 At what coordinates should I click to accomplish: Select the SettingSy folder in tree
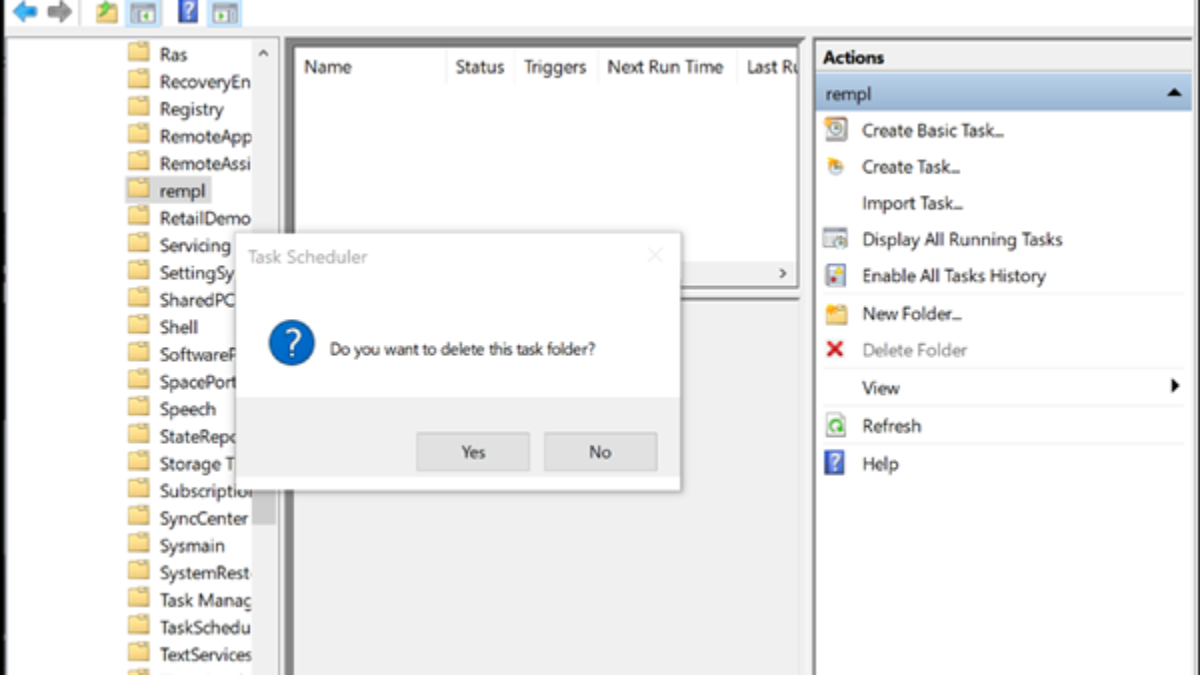(197, 272)
